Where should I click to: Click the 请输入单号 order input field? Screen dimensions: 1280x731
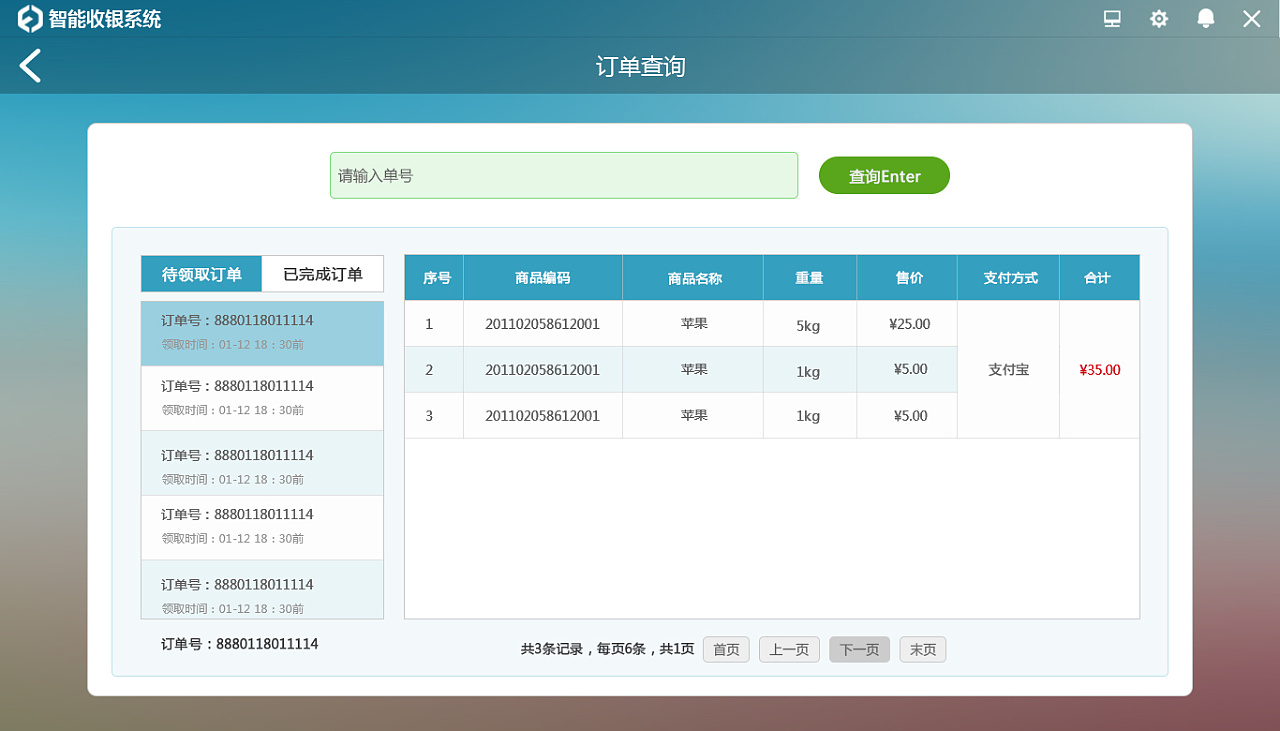[x=564, y=175]
